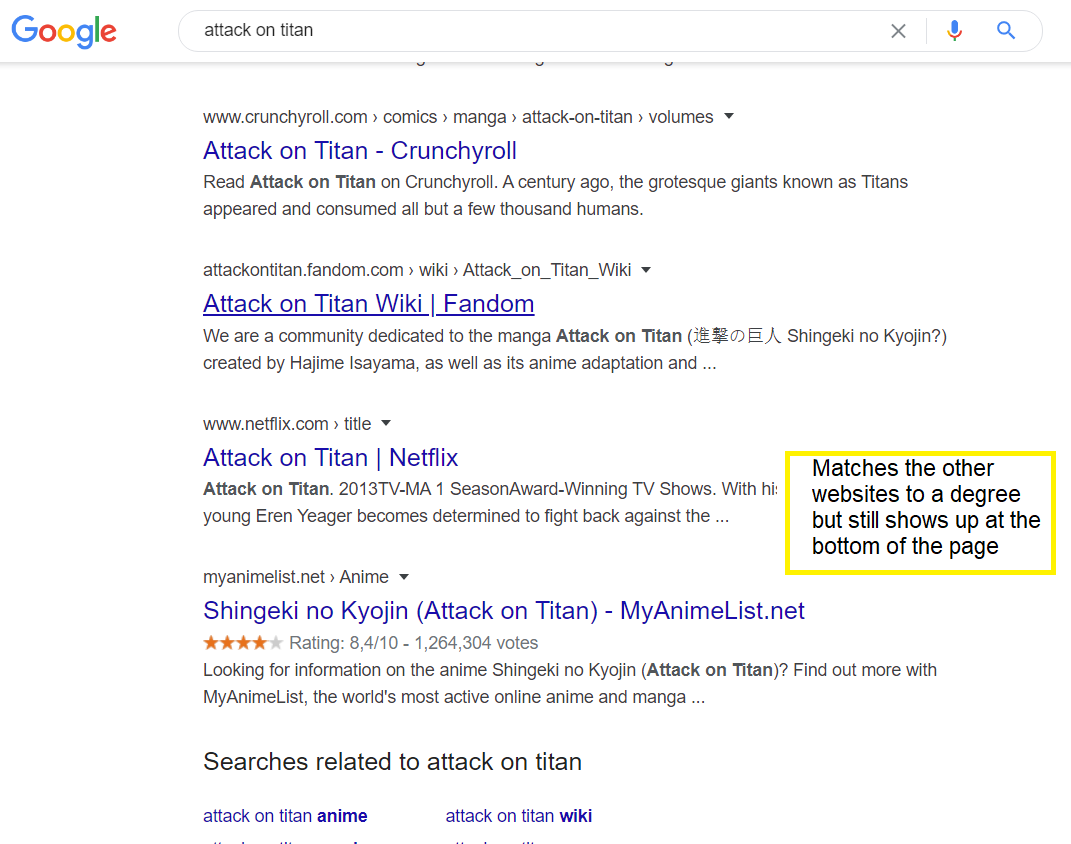Select related search attack on titan wiki
This screenshot has height=844, width=1071.
point(518,815)
